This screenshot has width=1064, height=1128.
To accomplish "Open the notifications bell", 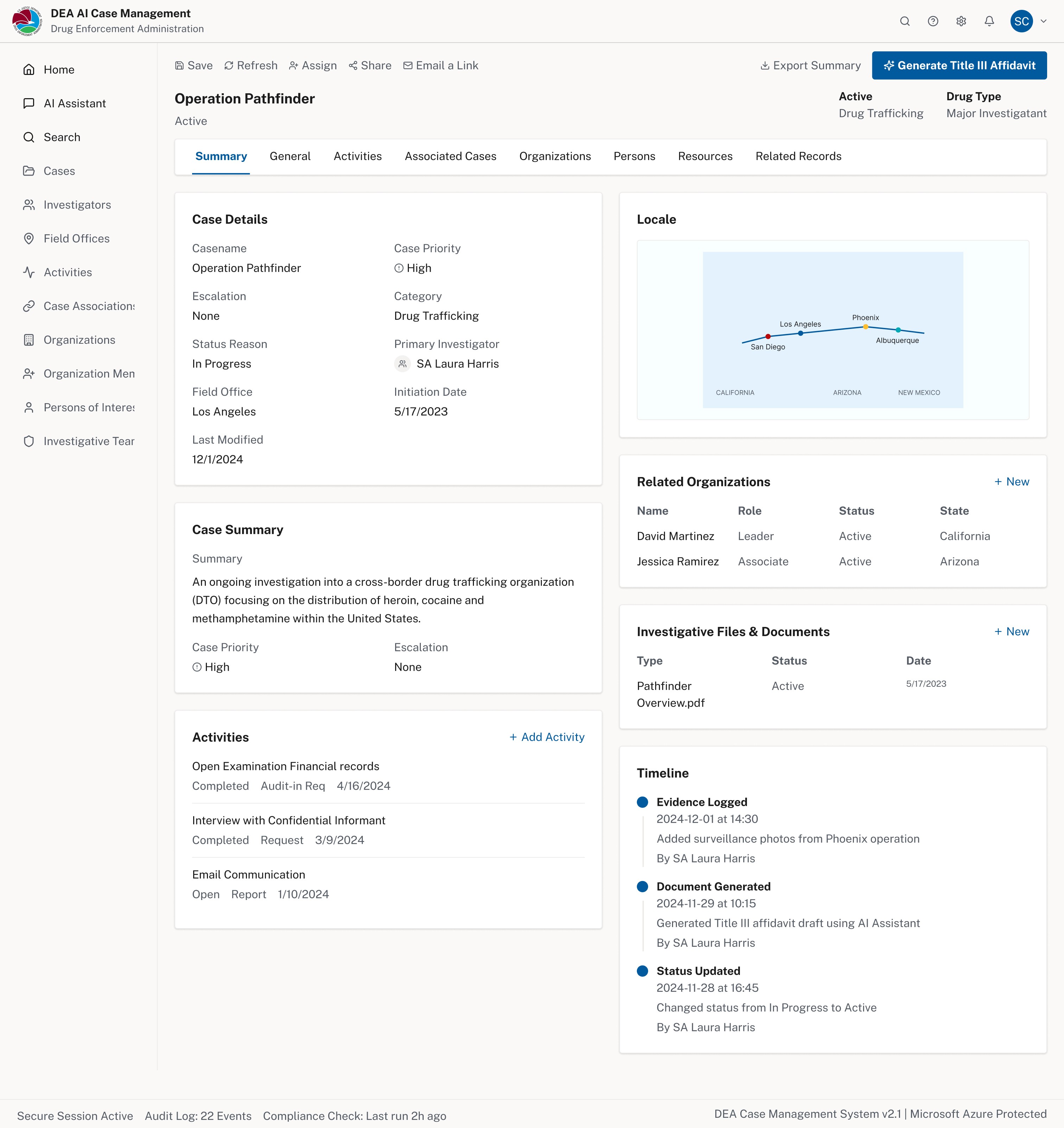I will [x=989, y=21].
